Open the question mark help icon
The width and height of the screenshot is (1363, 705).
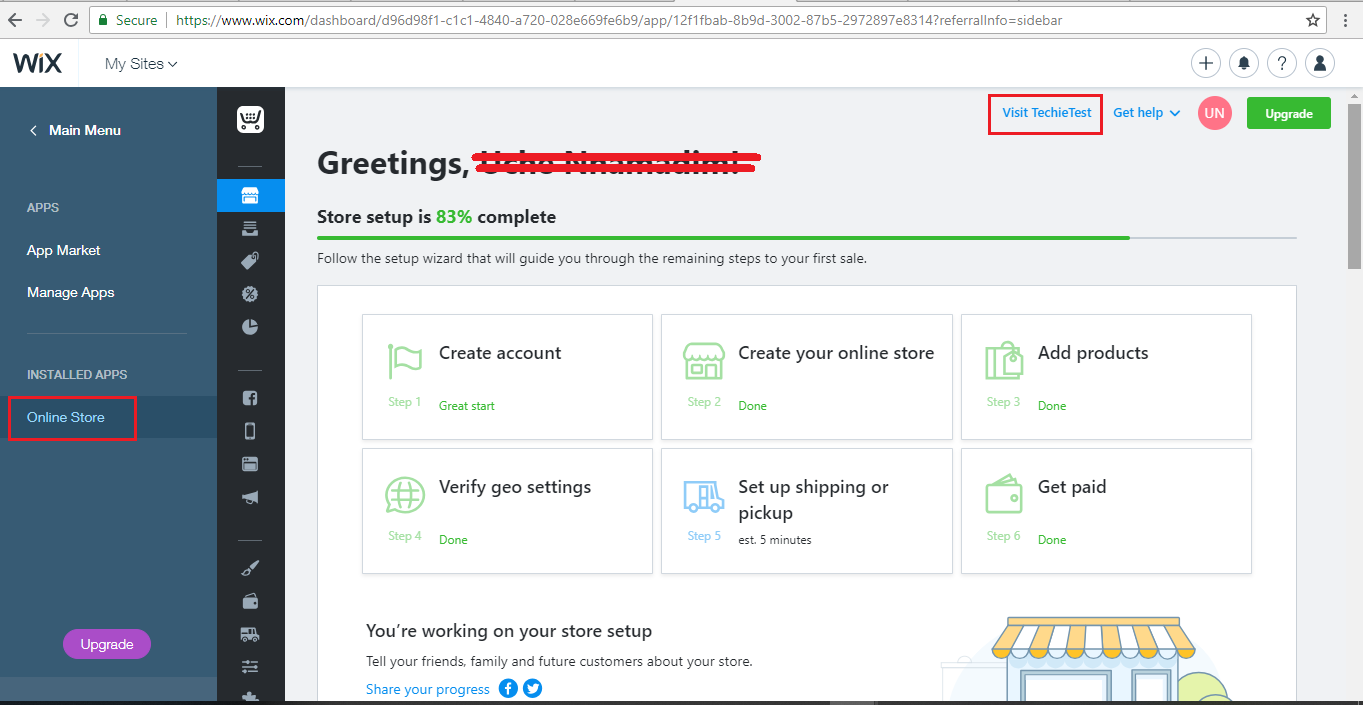click(x=1282, y=63)
